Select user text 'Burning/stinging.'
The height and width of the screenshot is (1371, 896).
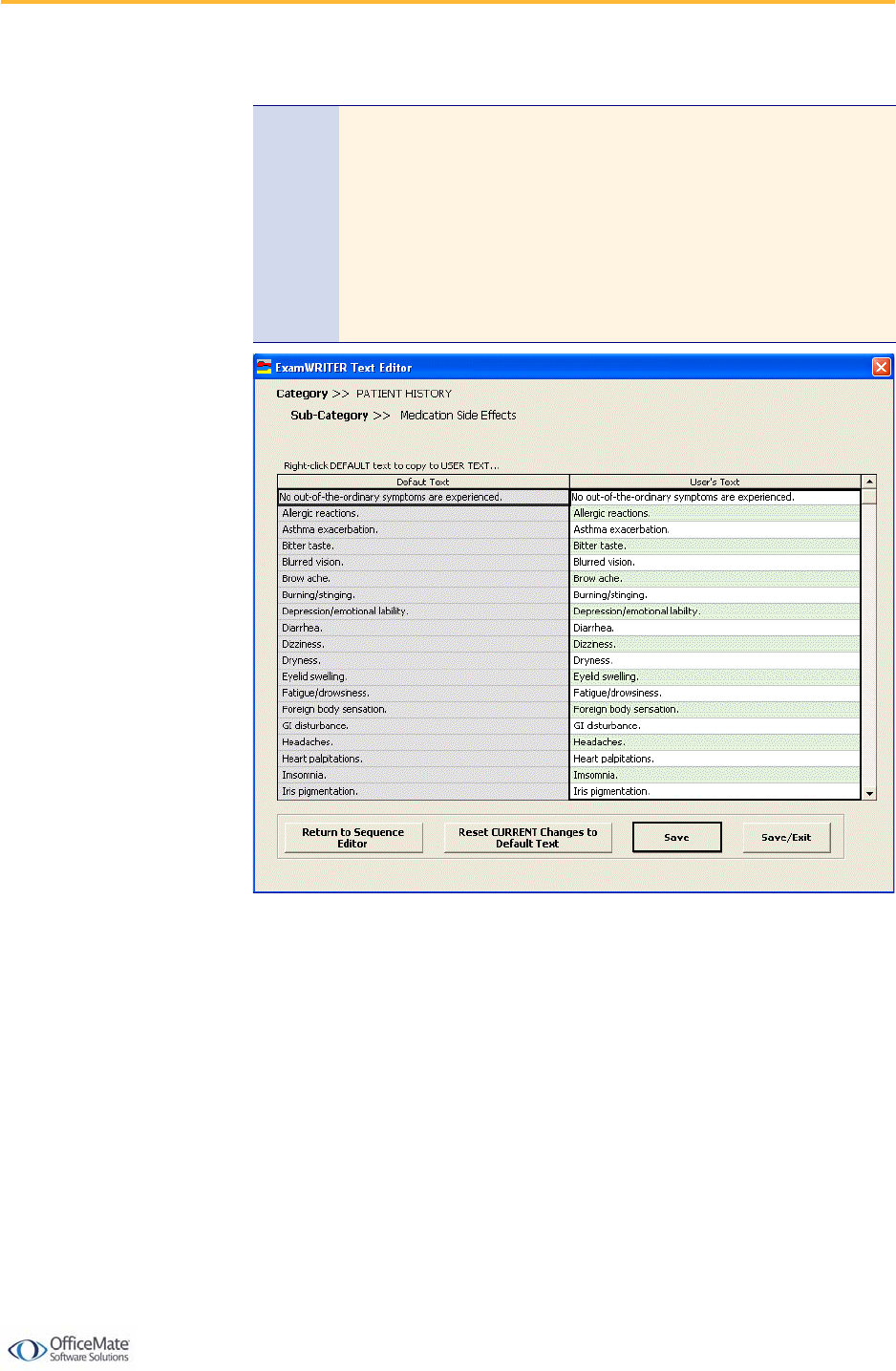click(x=715, y=594)
